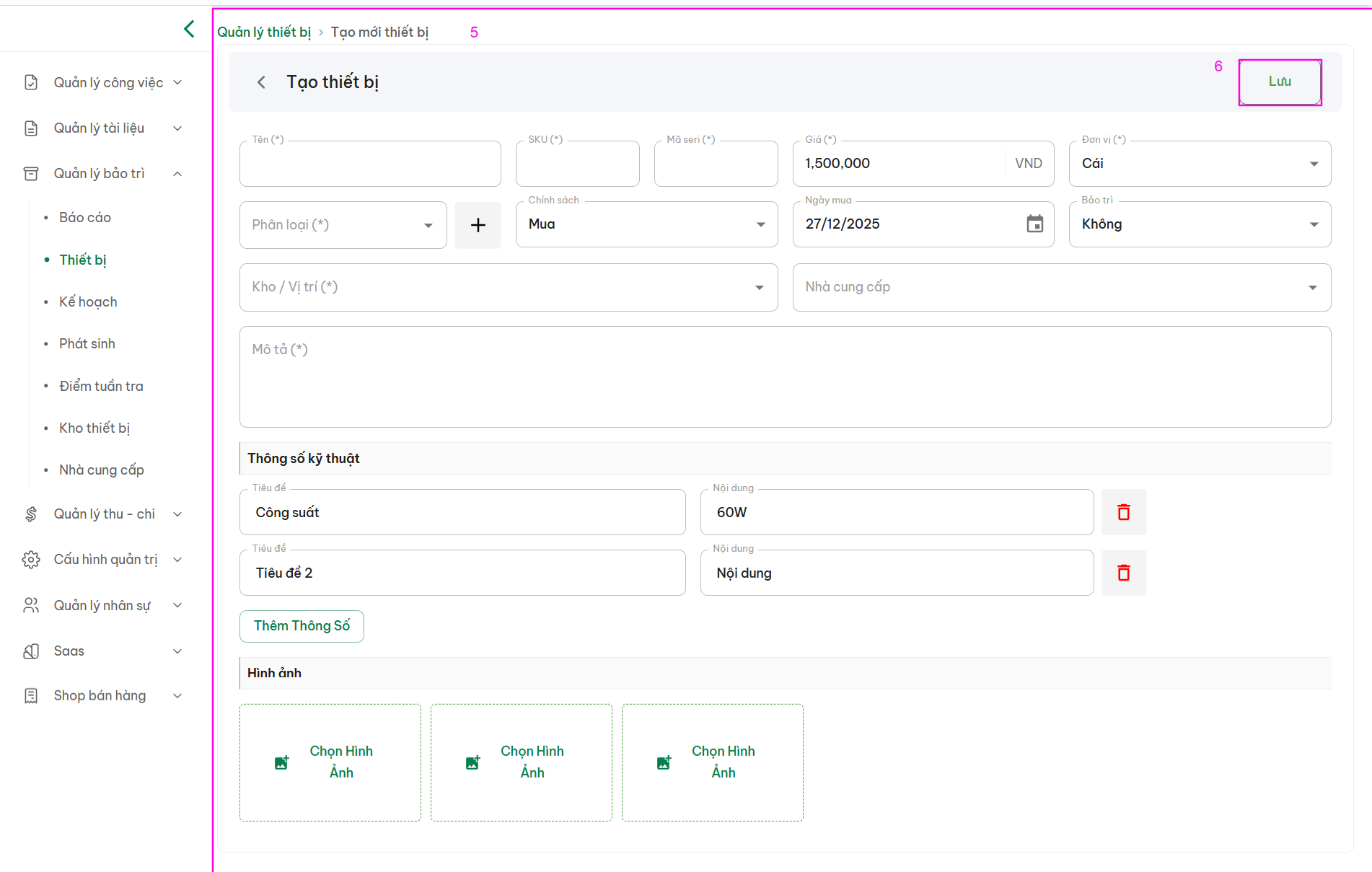Image resolution: width=1372 pixels, height=872 pixels.
Task: Expand the Nhà cung cấp dropdown field
Action: pos(1061,287)
